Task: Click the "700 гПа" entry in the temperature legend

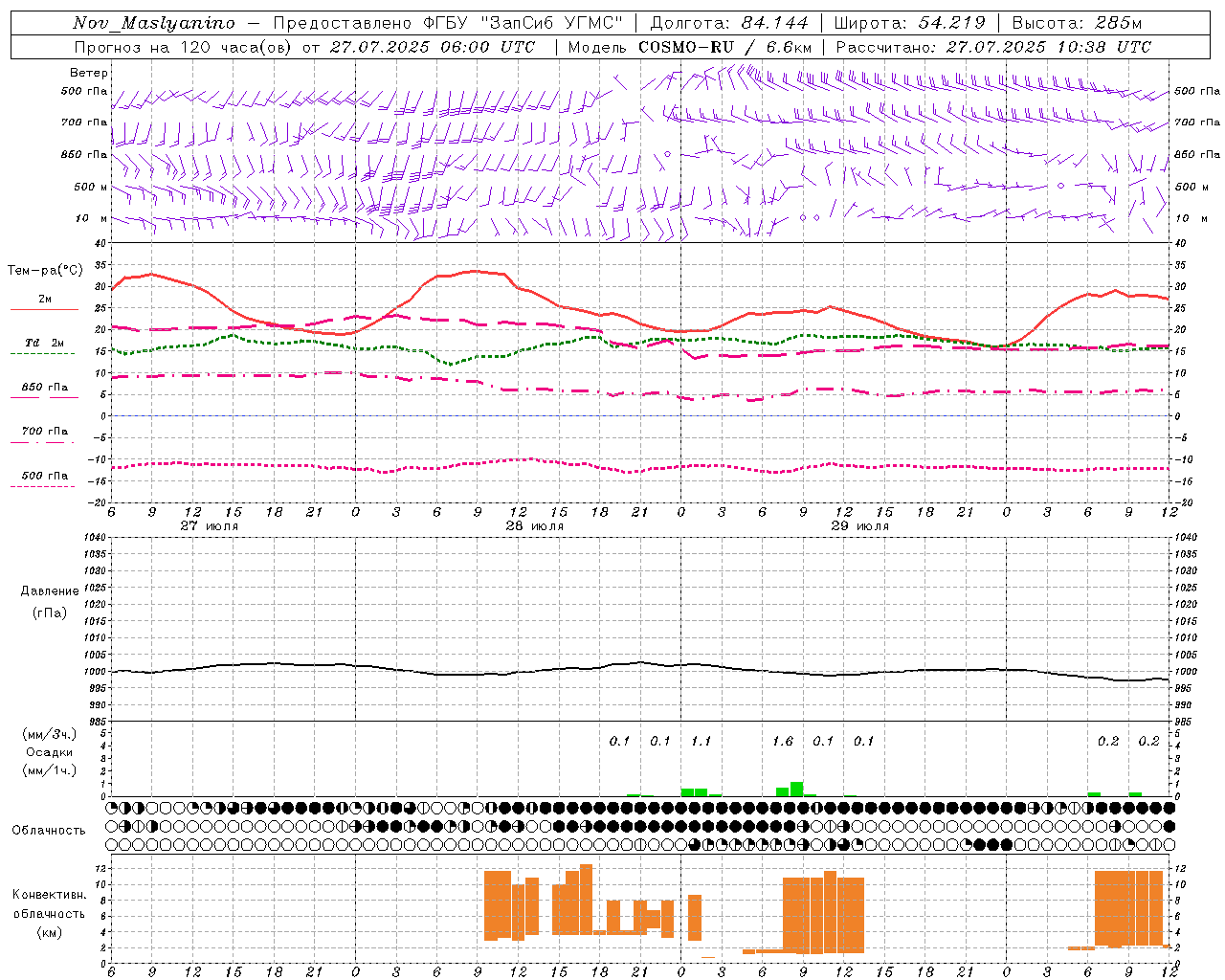Action: coord(45,432)
